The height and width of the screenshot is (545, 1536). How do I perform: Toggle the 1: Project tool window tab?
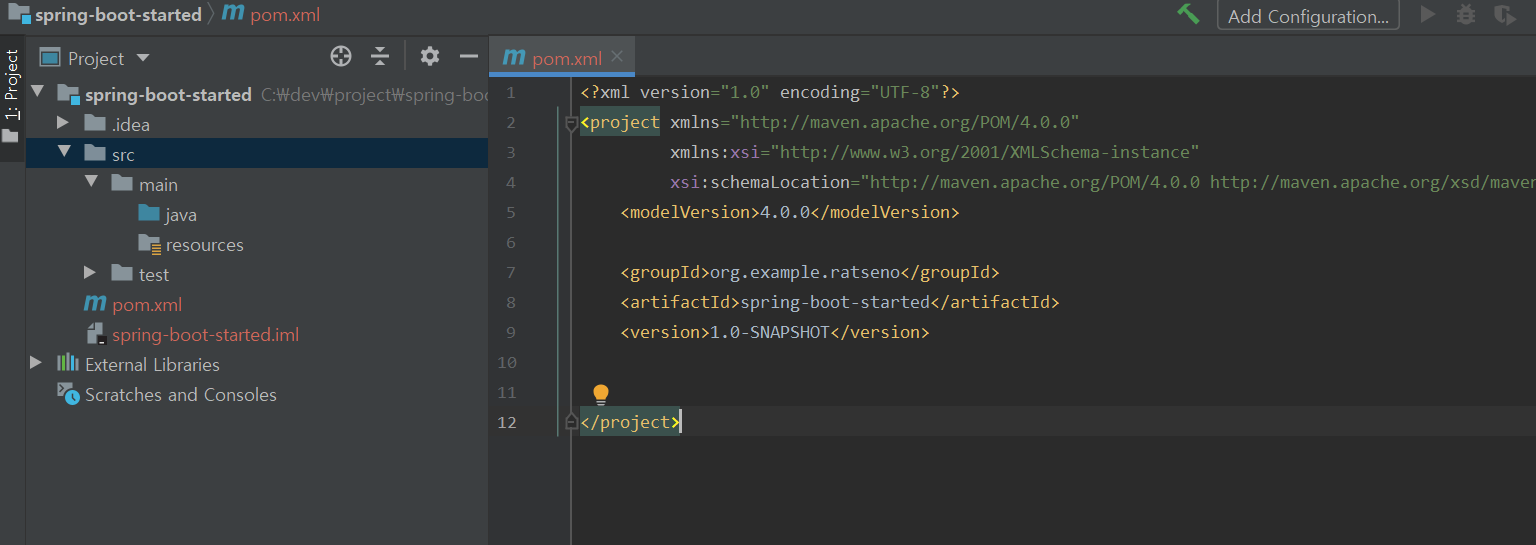coord(12,85)
